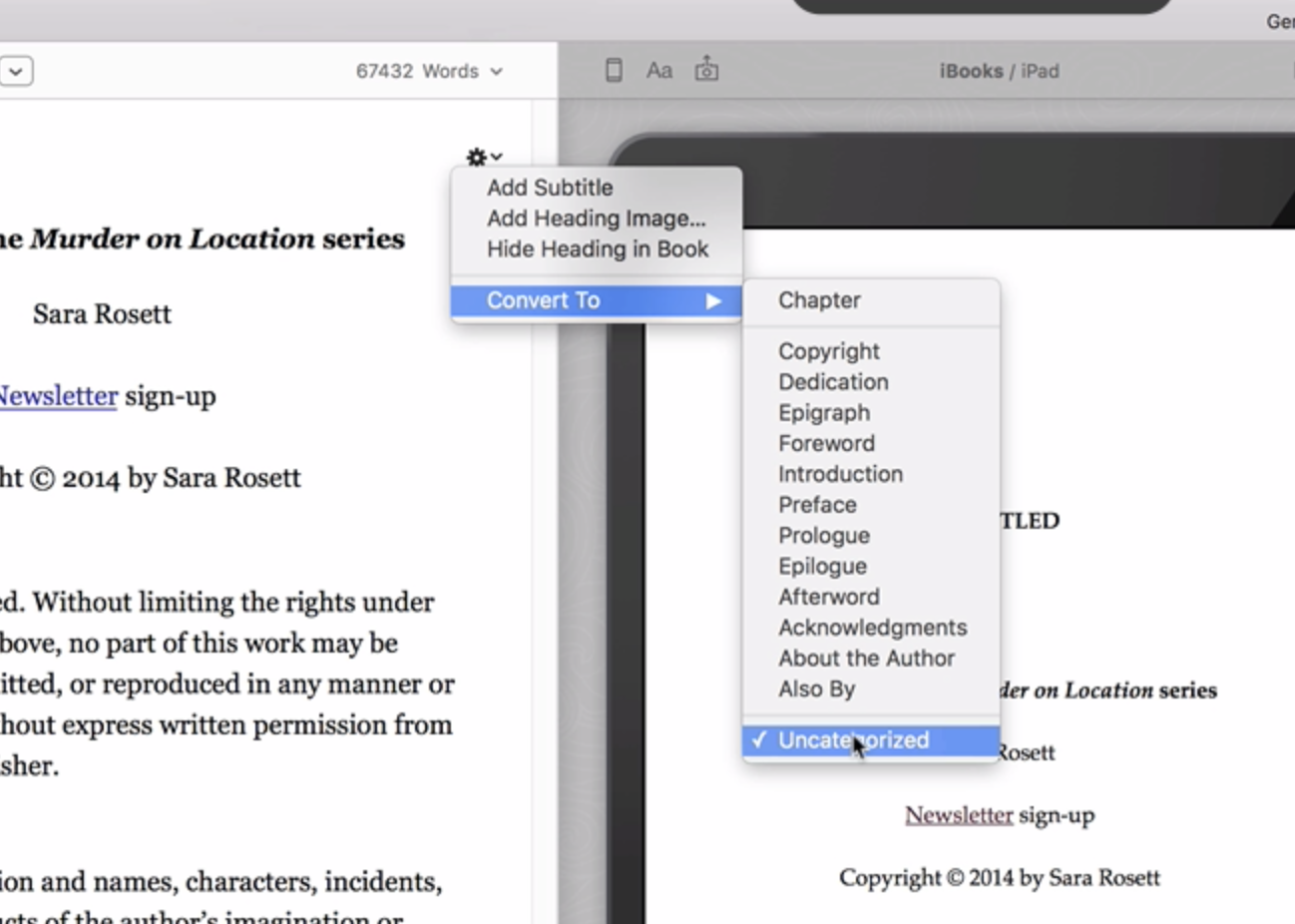1295x924 pixels.
Task: Select Add Heading Image… menu entry
Action: pos(597,219)
